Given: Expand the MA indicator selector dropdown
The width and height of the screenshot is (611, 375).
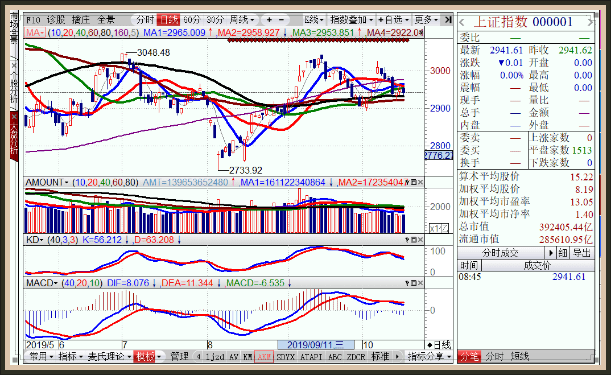Looking at the screenshot, I should pyautogui.click(x=36, y=32).
